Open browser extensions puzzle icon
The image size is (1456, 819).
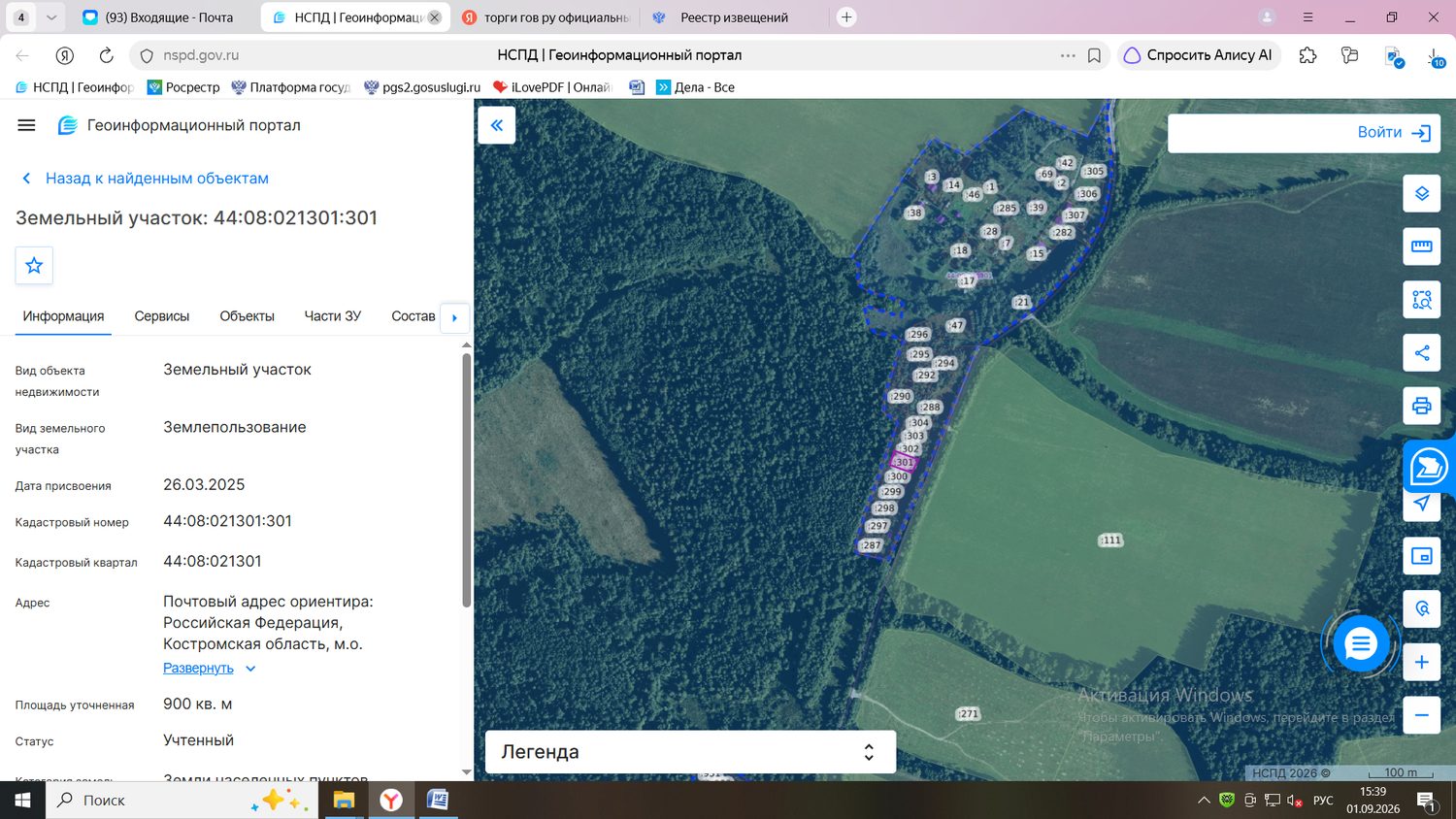(x=1307, y=55)
